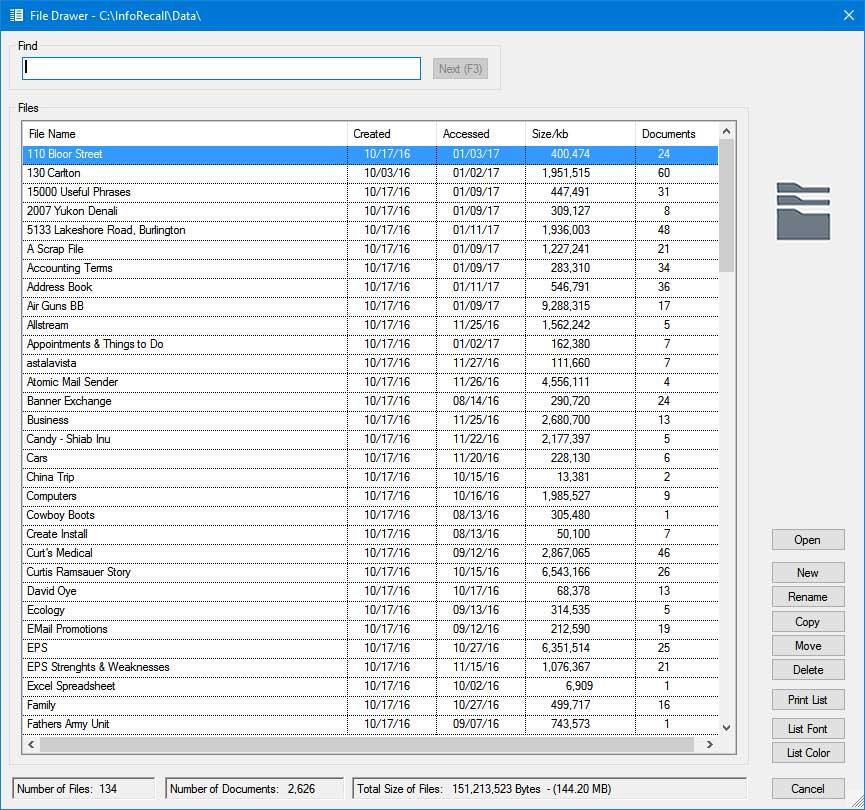Sort list by File Name column header

pos(185,134)
